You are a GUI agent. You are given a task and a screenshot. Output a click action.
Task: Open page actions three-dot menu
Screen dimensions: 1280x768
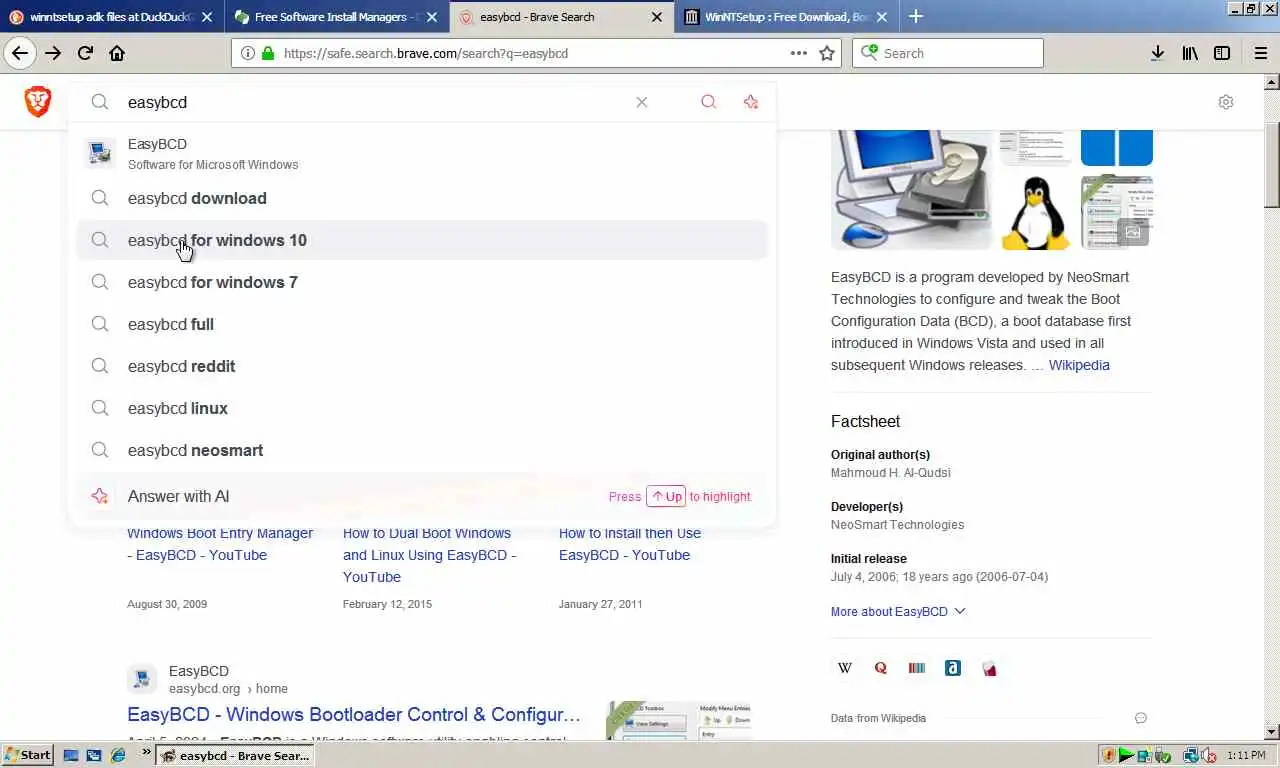point(799,53)
